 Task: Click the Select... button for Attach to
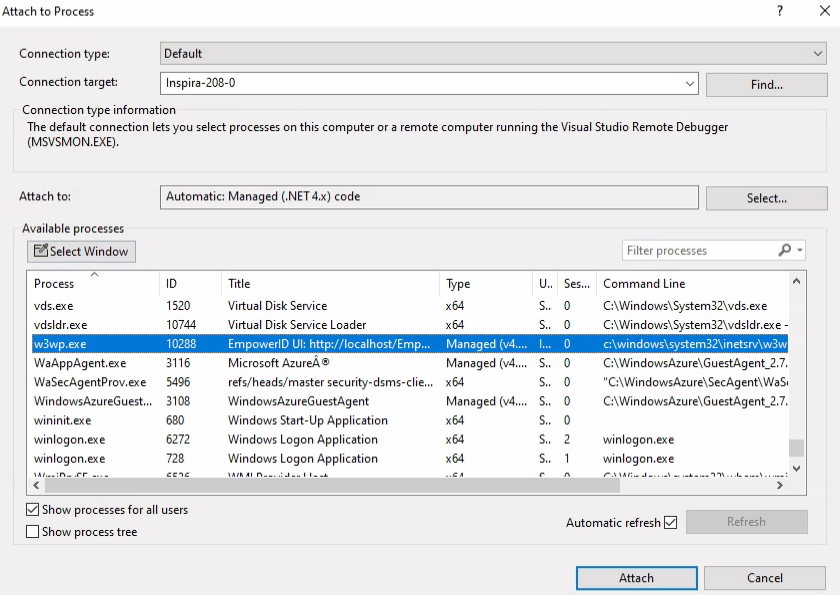(767, 198)
